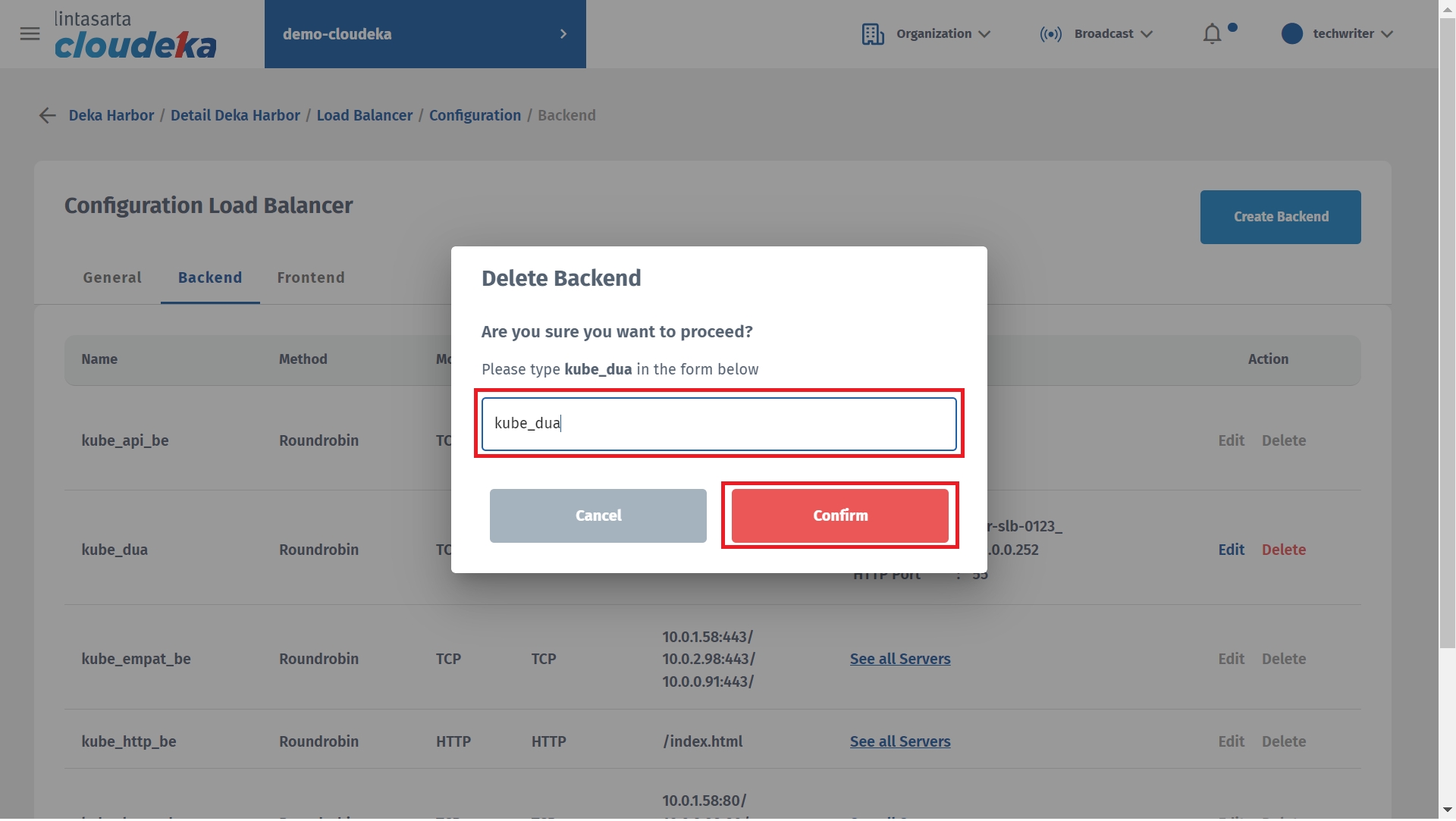This screenshot has width=1456, height=821.
Task: Click the back arrow icon
Action: (48, 116)
